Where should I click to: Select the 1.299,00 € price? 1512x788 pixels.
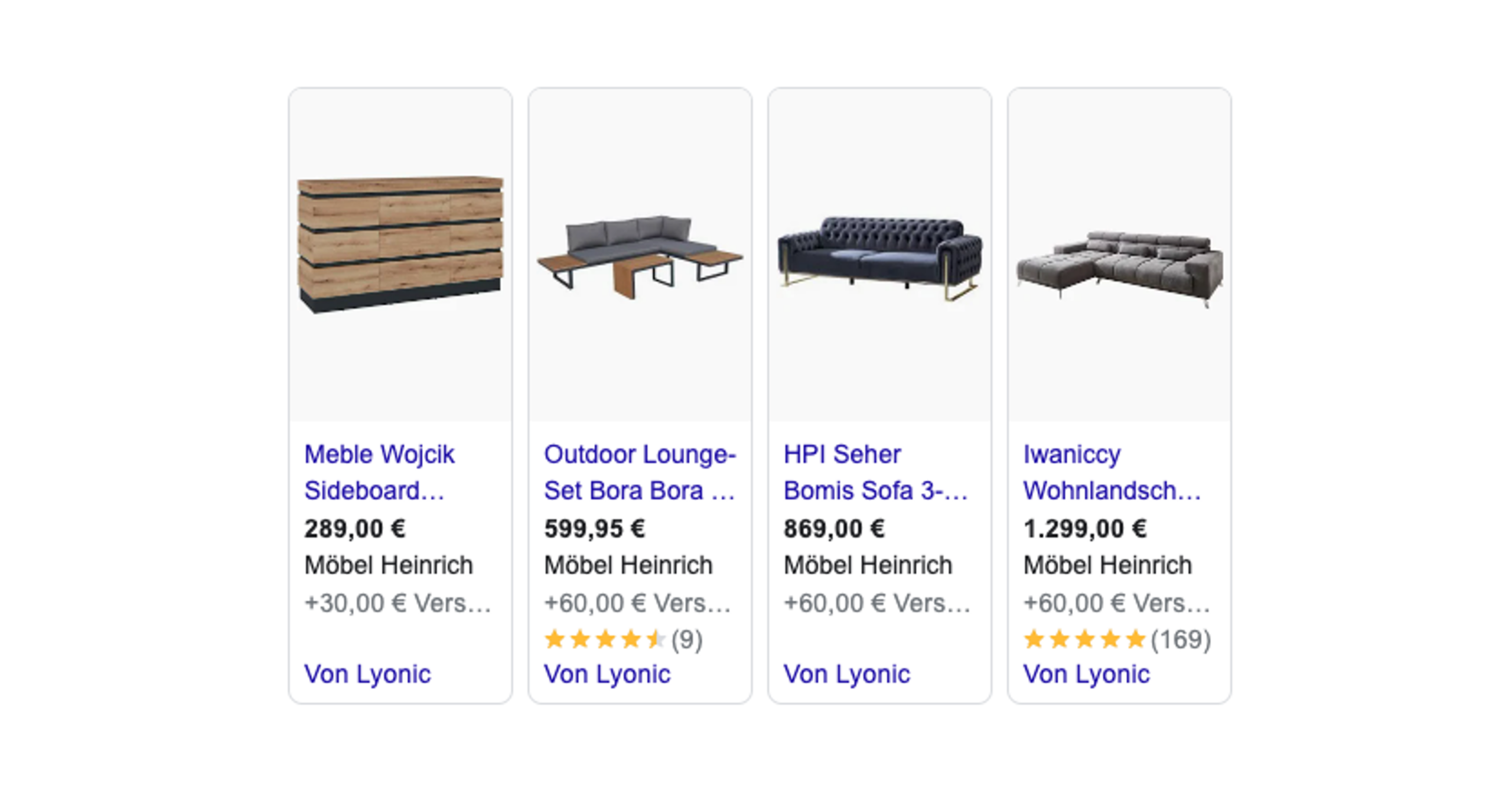tap(1085, 529)
